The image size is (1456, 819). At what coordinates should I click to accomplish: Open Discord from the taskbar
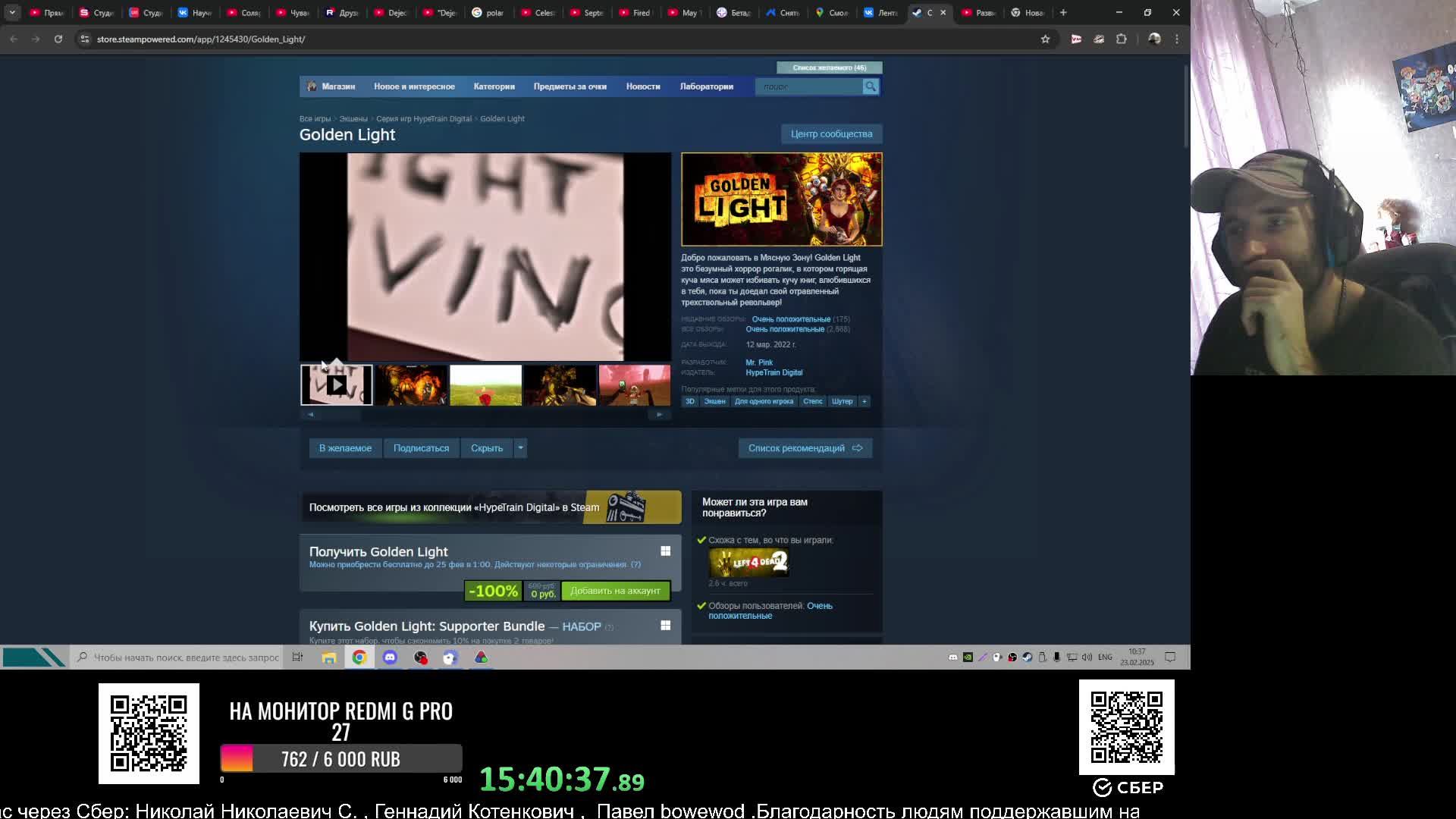[x=390, y=657]
